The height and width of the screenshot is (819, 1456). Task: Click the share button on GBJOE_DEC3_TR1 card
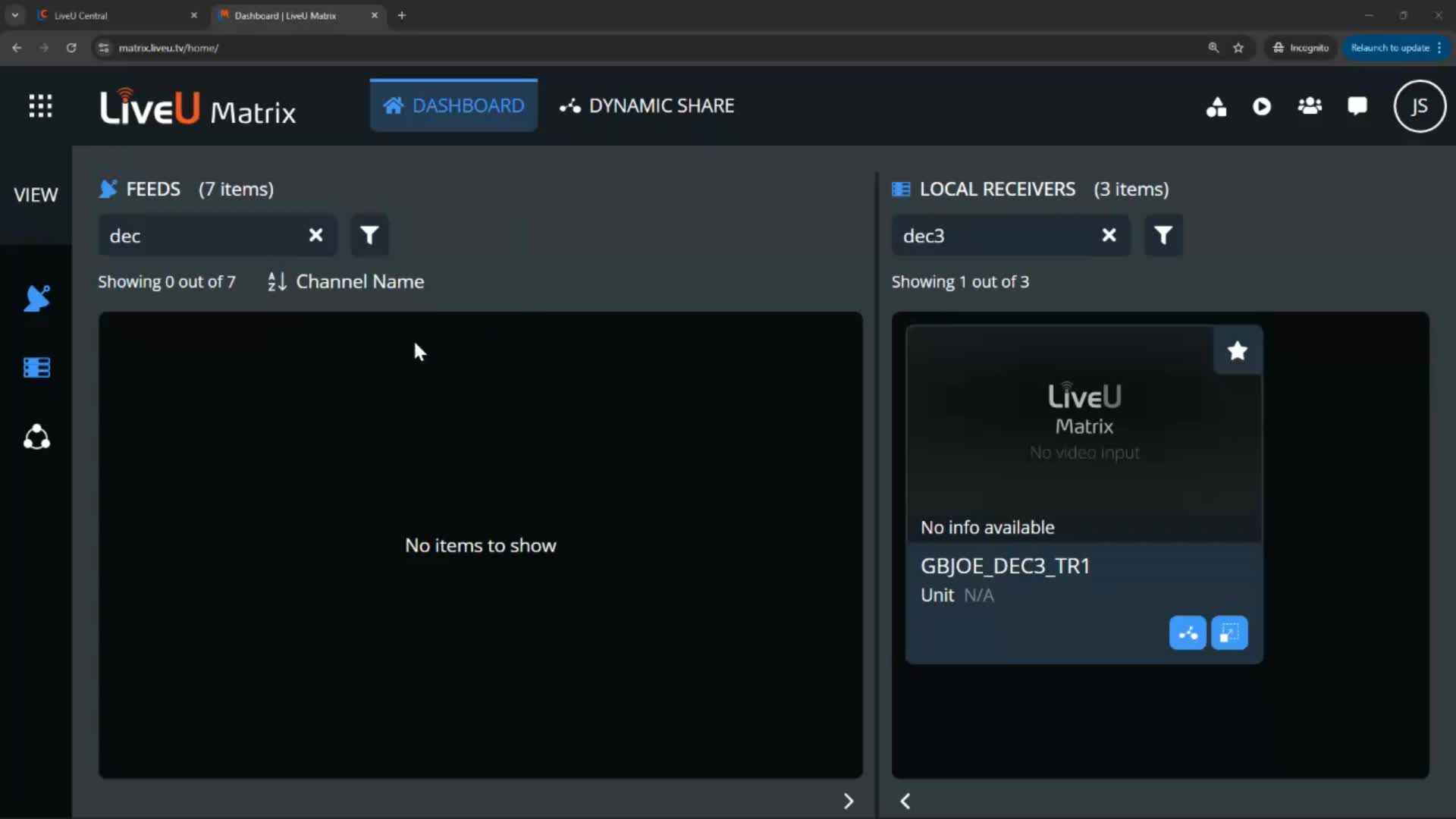tap(1188, 633)
